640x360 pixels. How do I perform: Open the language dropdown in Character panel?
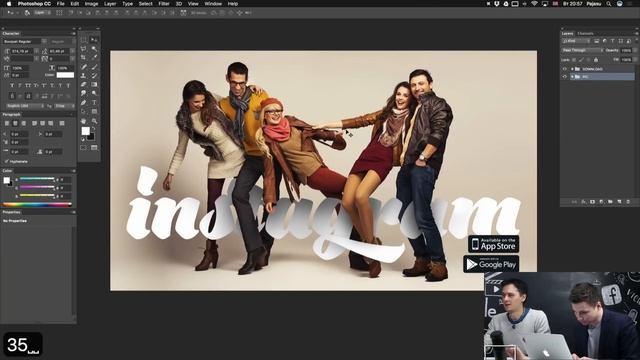coord(25,106)
